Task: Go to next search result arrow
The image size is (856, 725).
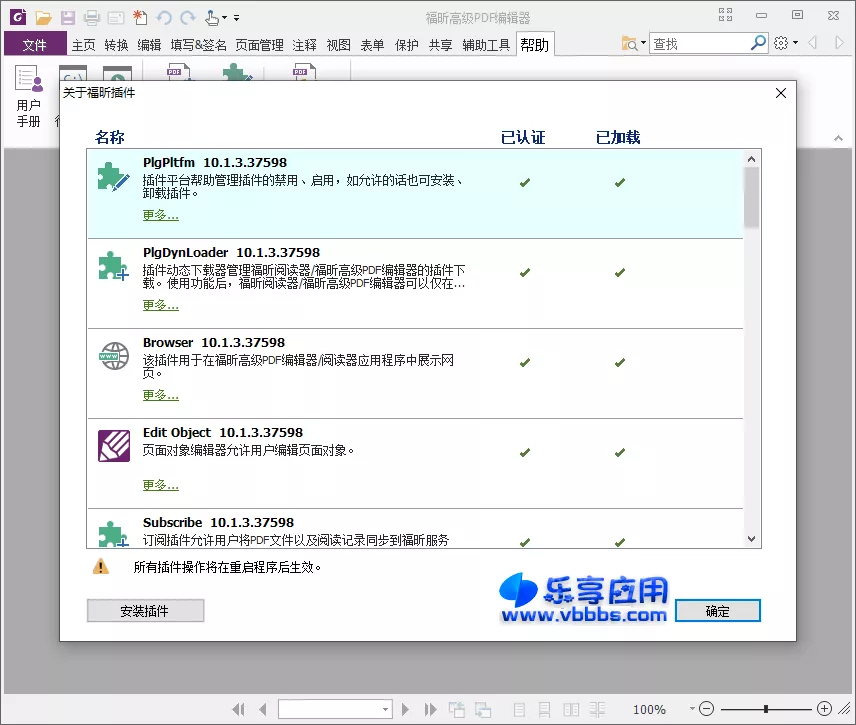Action: (x=839, y=43)
